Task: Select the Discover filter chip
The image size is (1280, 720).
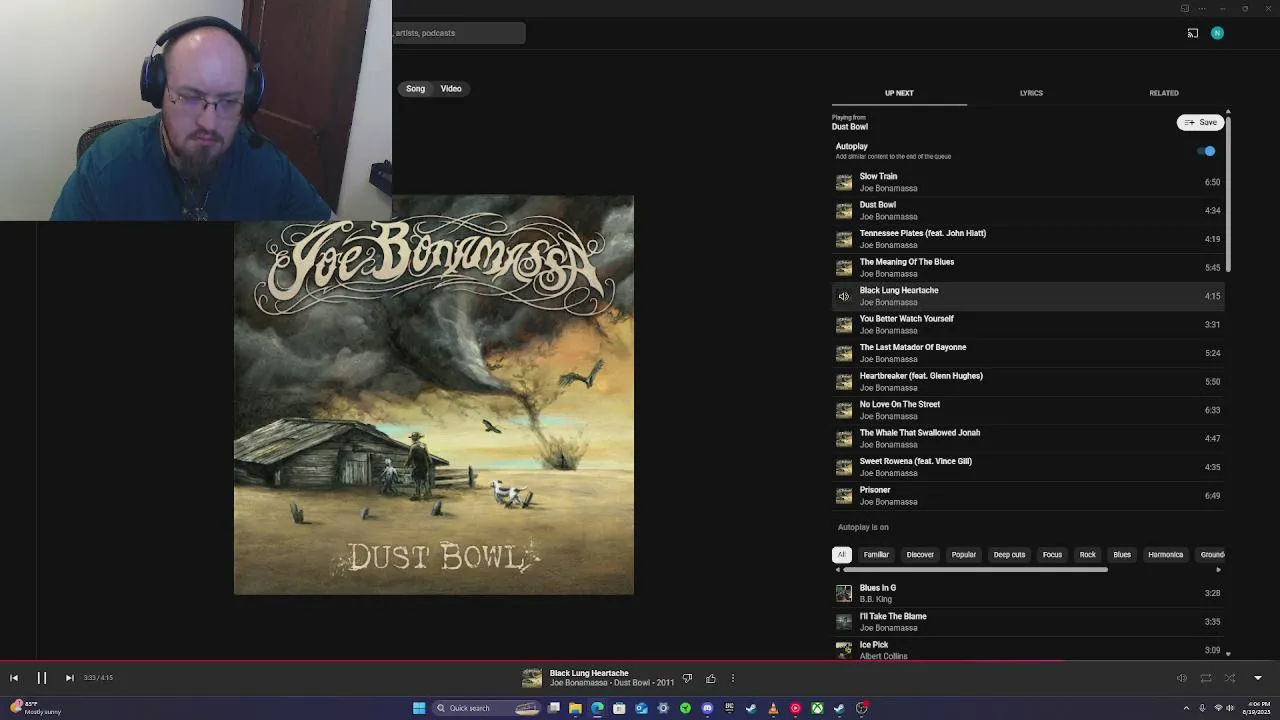Action: click(920, 555)
